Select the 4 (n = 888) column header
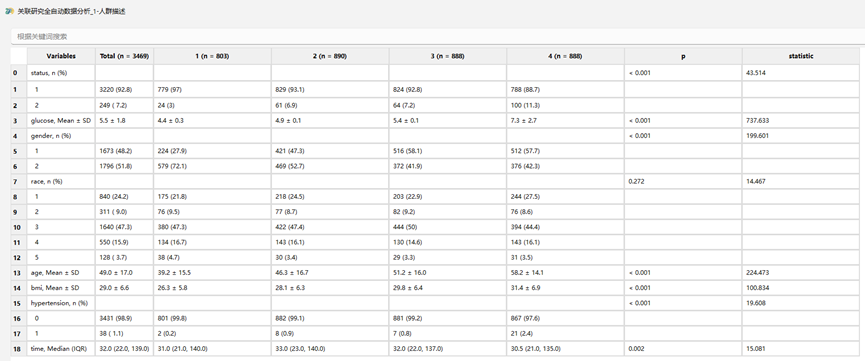 [x=565, y=56]
